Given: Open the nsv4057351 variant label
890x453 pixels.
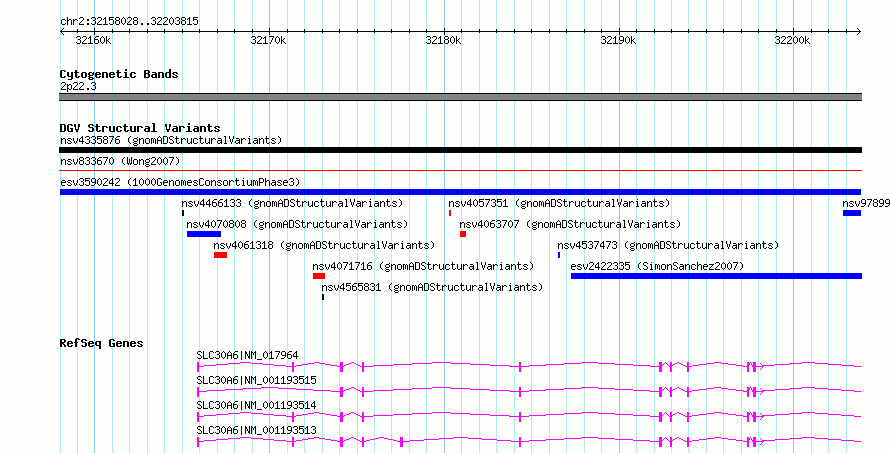Looking at the screenshot, I should coord(559,203).
